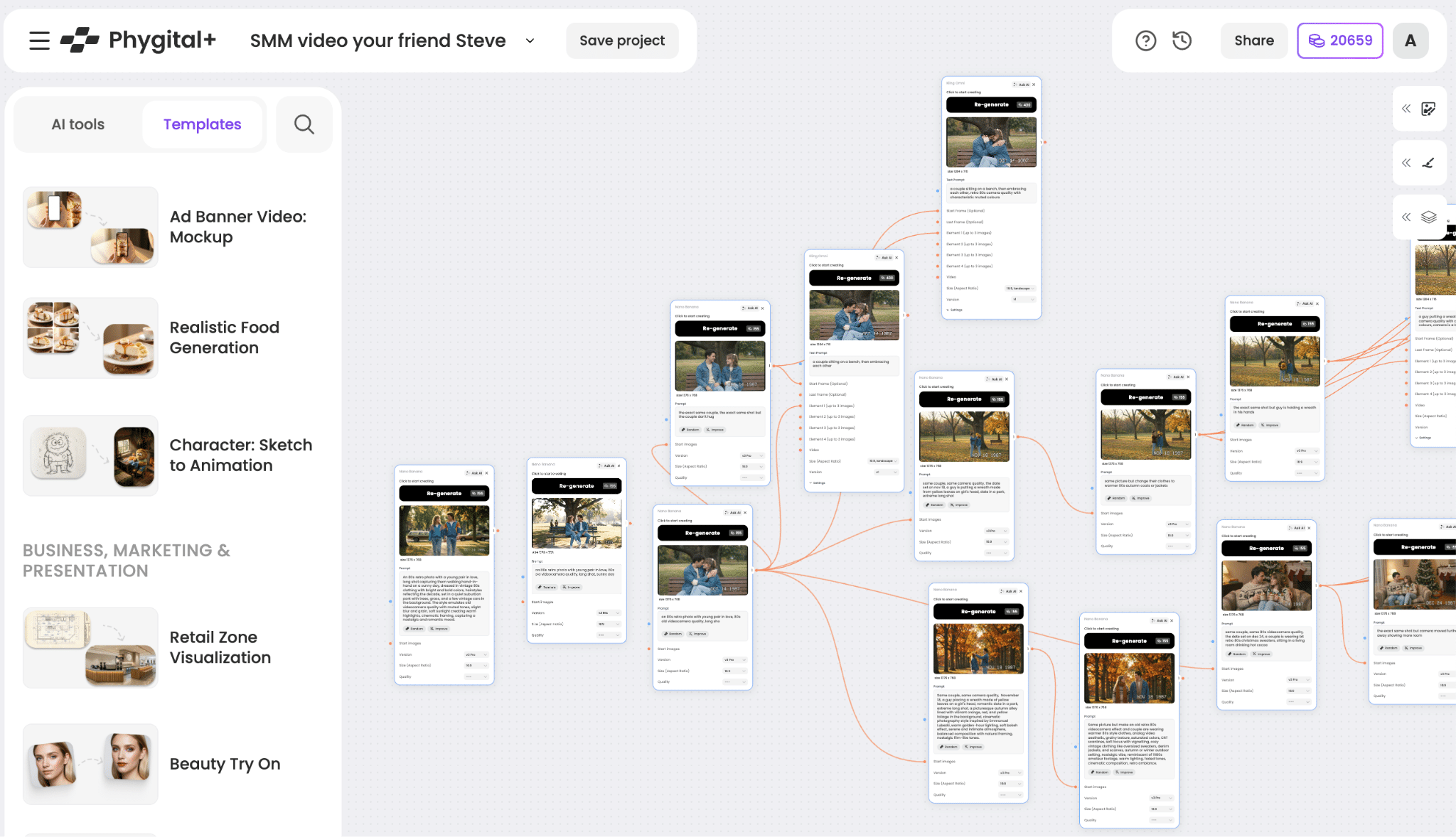Collapse the Layers panel with double chevron
This screenshot has height=837, width=1456.
[1406, 217]
